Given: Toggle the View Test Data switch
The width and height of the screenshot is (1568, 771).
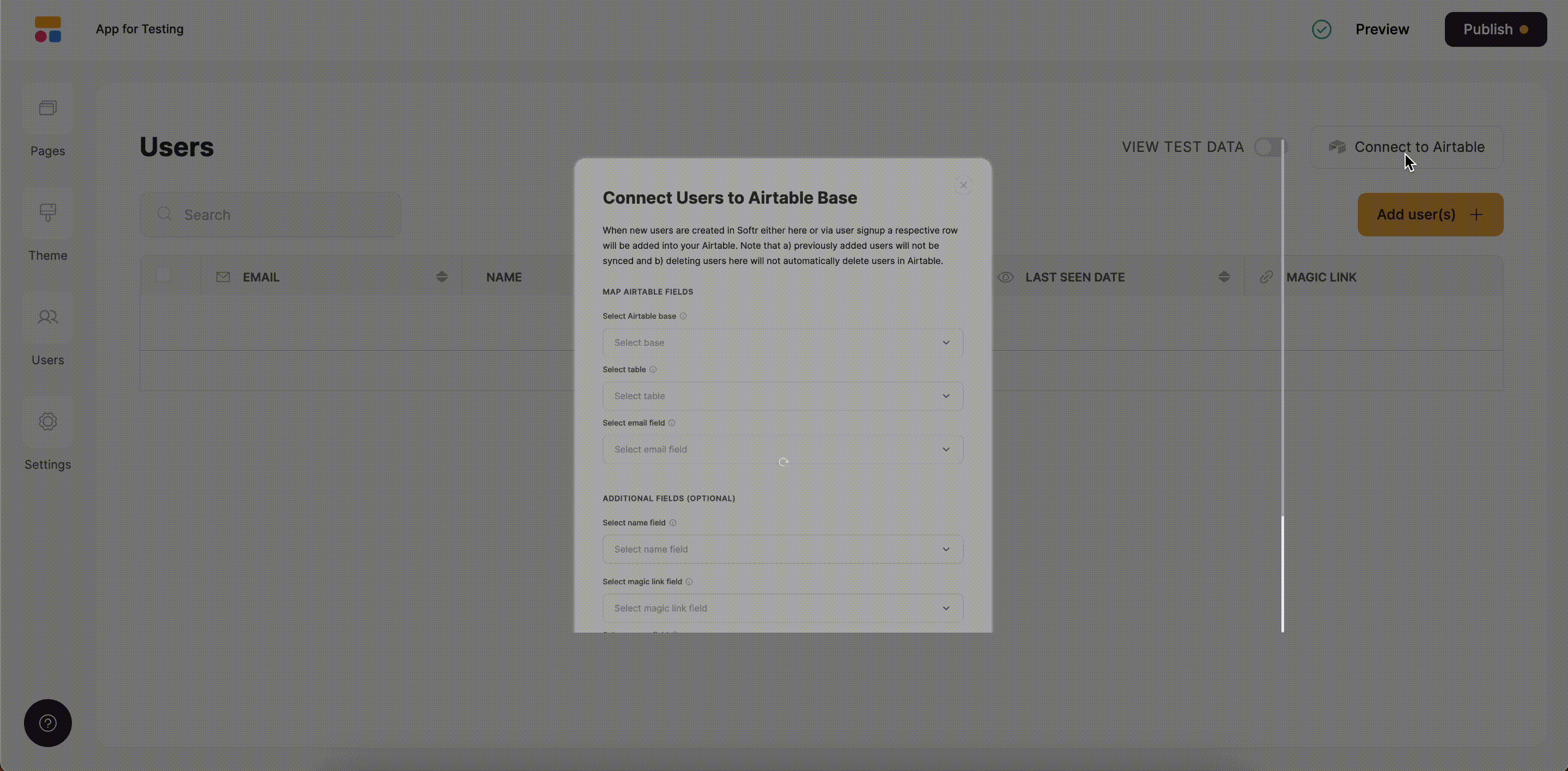Looking at the screenshot, I should coord(1271,147).
